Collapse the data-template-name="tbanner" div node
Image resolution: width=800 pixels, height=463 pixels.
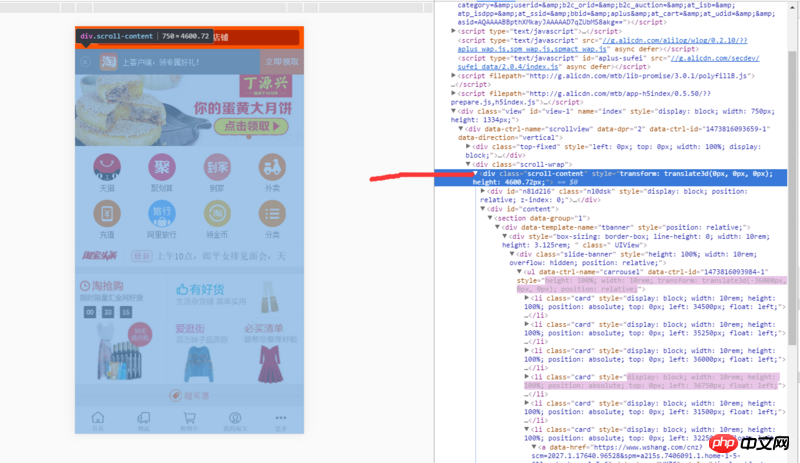[497, 227]
